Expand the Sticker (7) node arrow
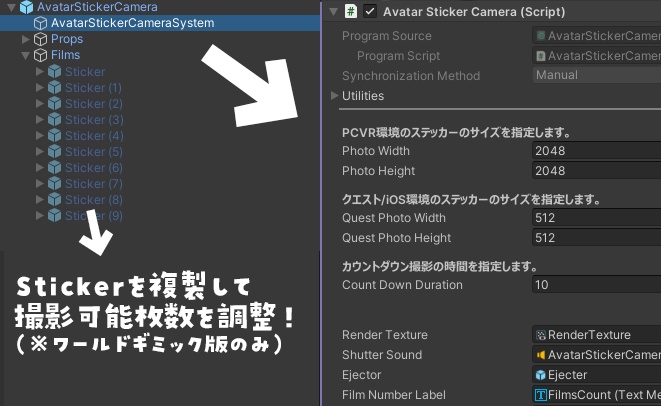This screenshot has height=406, width=661. point(40,183)
